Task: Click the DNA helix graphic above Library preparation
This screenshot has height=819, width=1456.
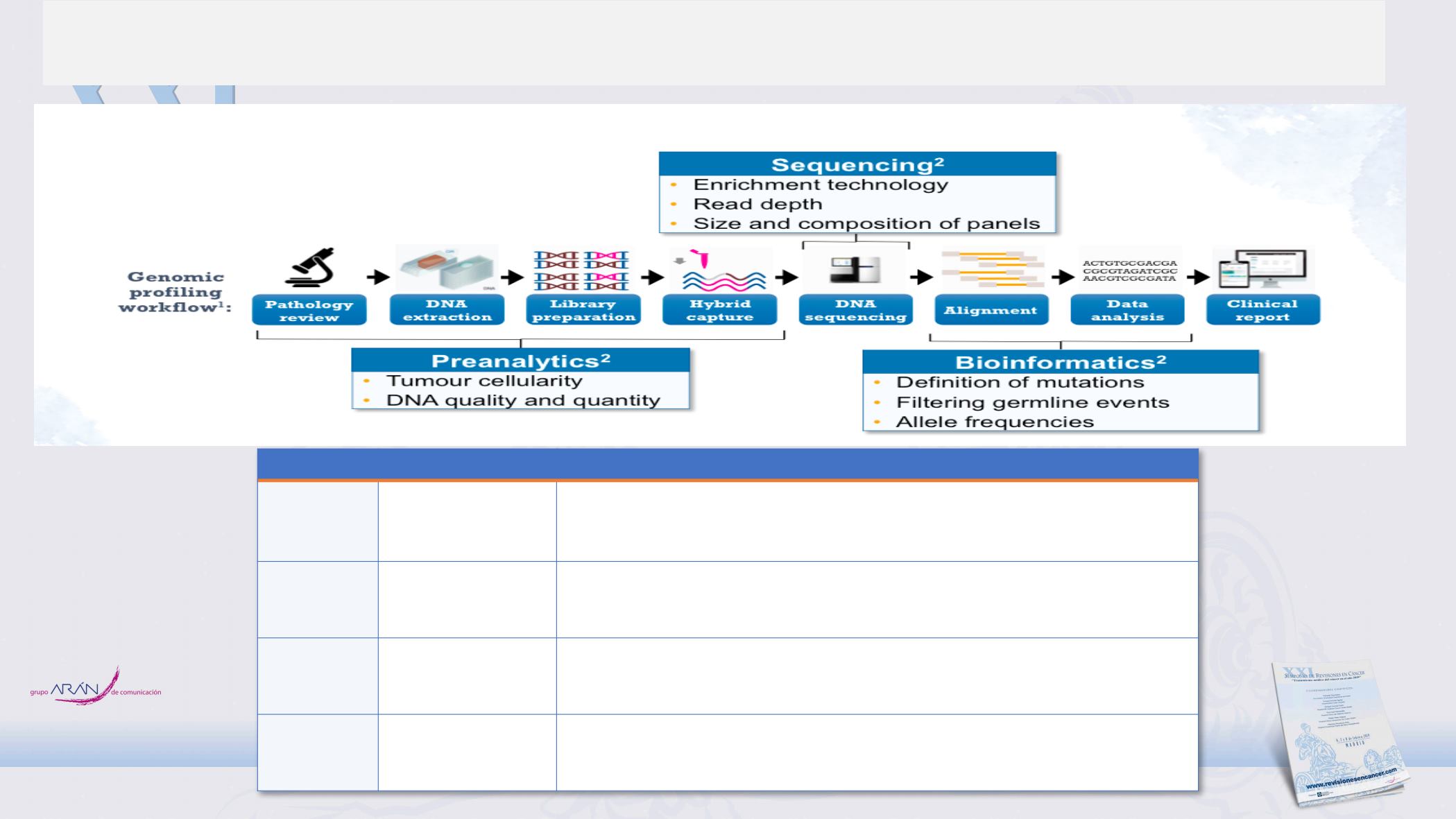Action: 581,270
